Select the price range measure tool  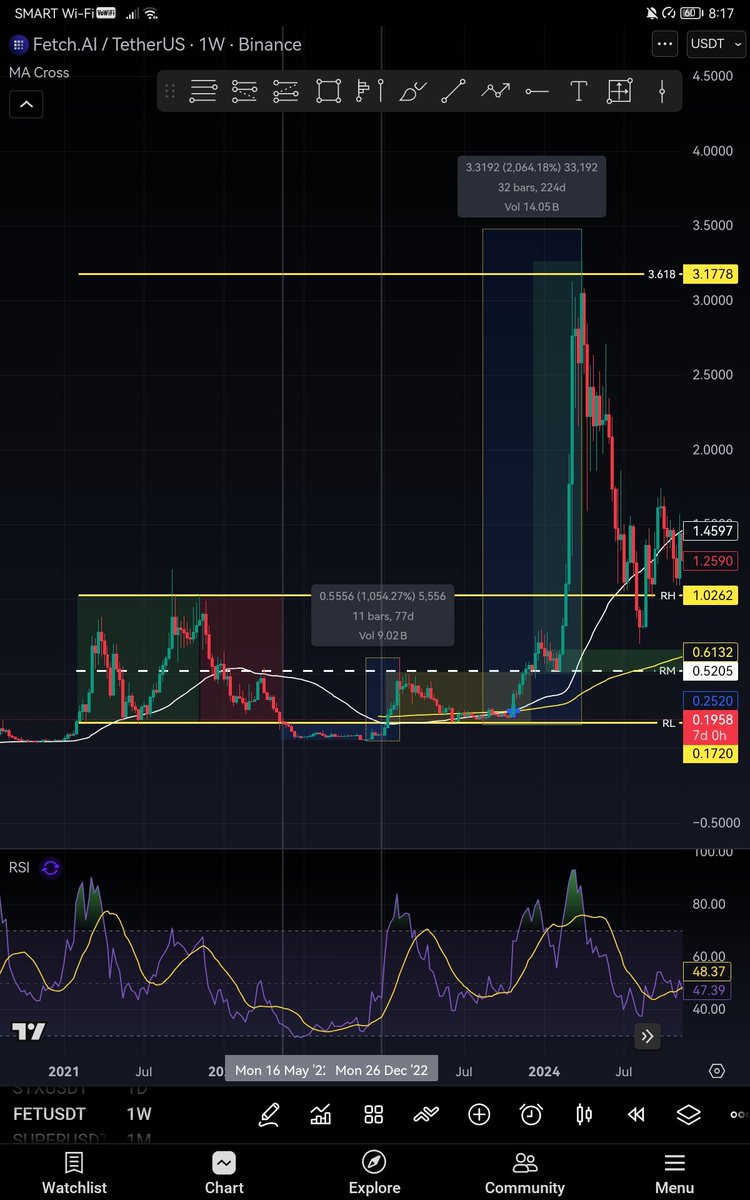(619, 91)
